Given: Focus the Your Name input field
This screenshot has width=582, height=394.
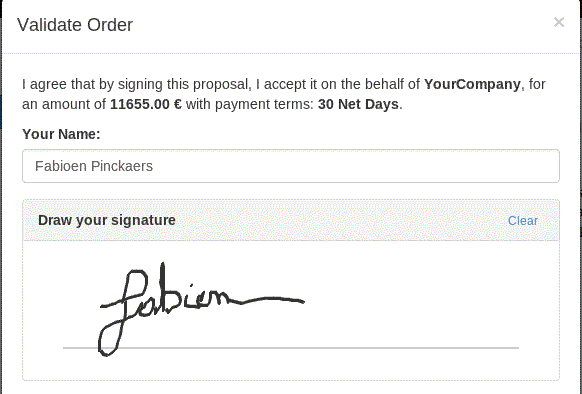Looking at the screenshot, I should 291,166.
